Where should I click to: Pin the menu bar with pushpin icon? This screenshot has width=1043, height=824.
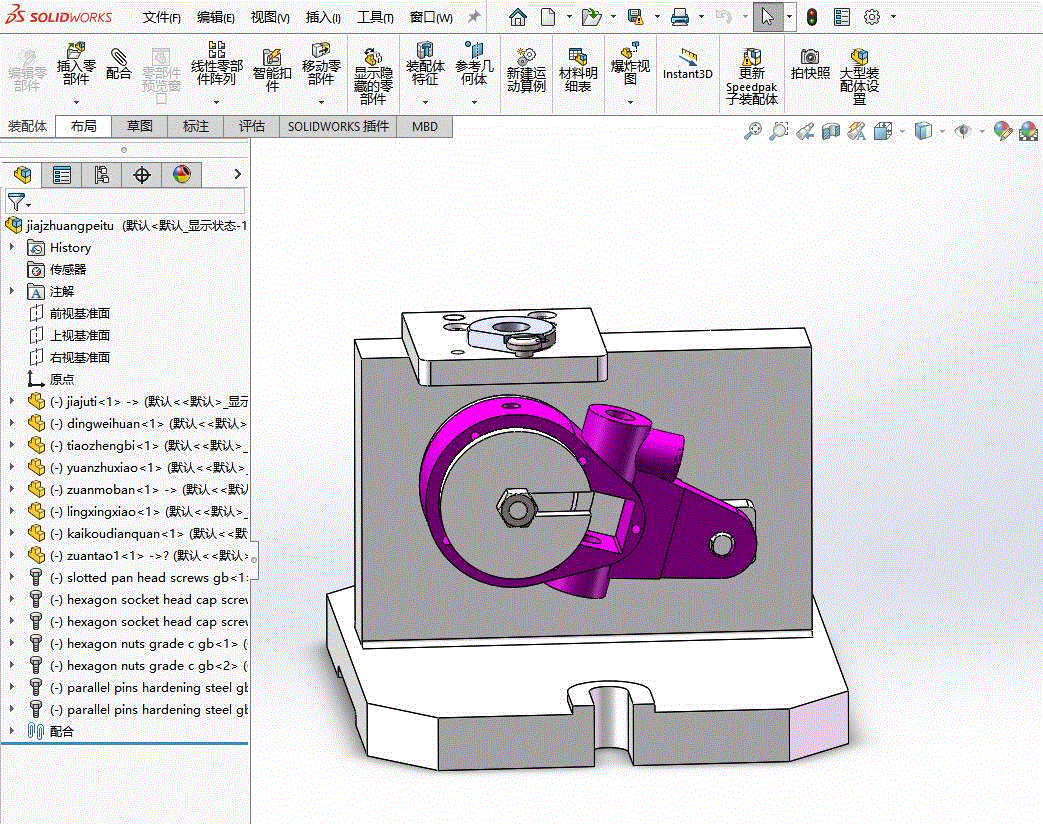point(474,17)
